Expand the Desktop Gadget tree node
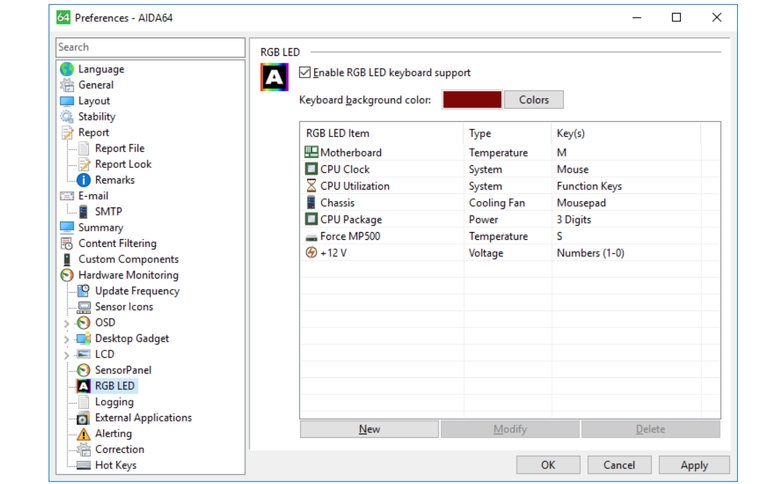This screenshot has height=484, width=770. [66, 339]
